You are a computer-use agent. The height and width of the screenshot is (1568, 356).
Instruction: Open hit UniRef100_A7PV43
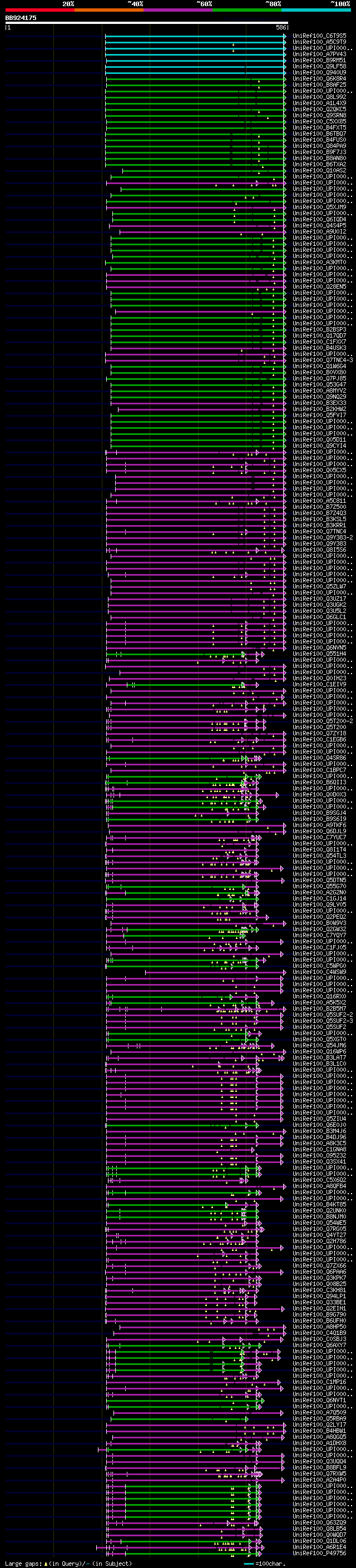pyautogui.click(x=319, y=54)
